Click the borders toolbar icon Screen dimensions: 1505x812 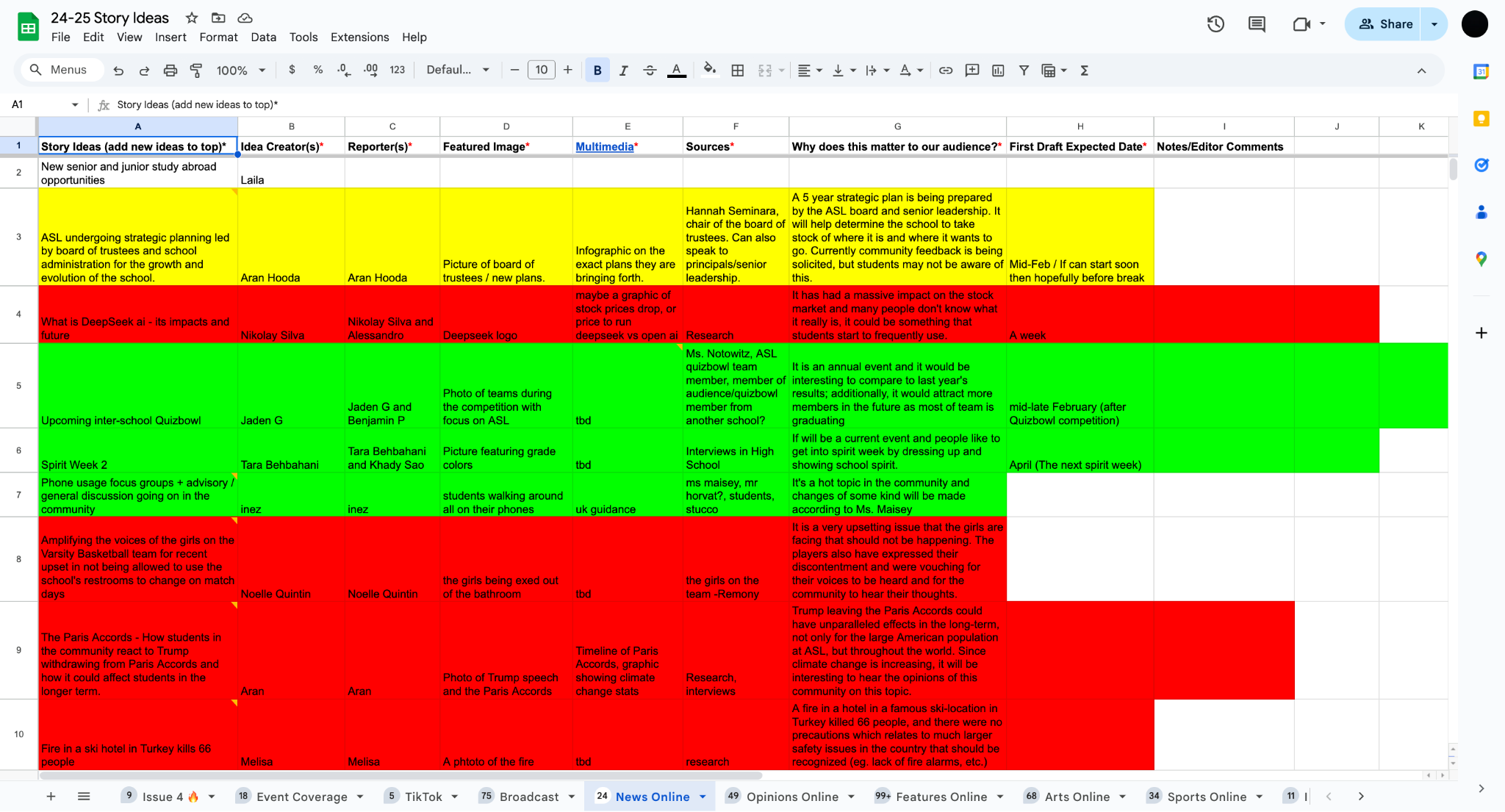tap(738, 71)
